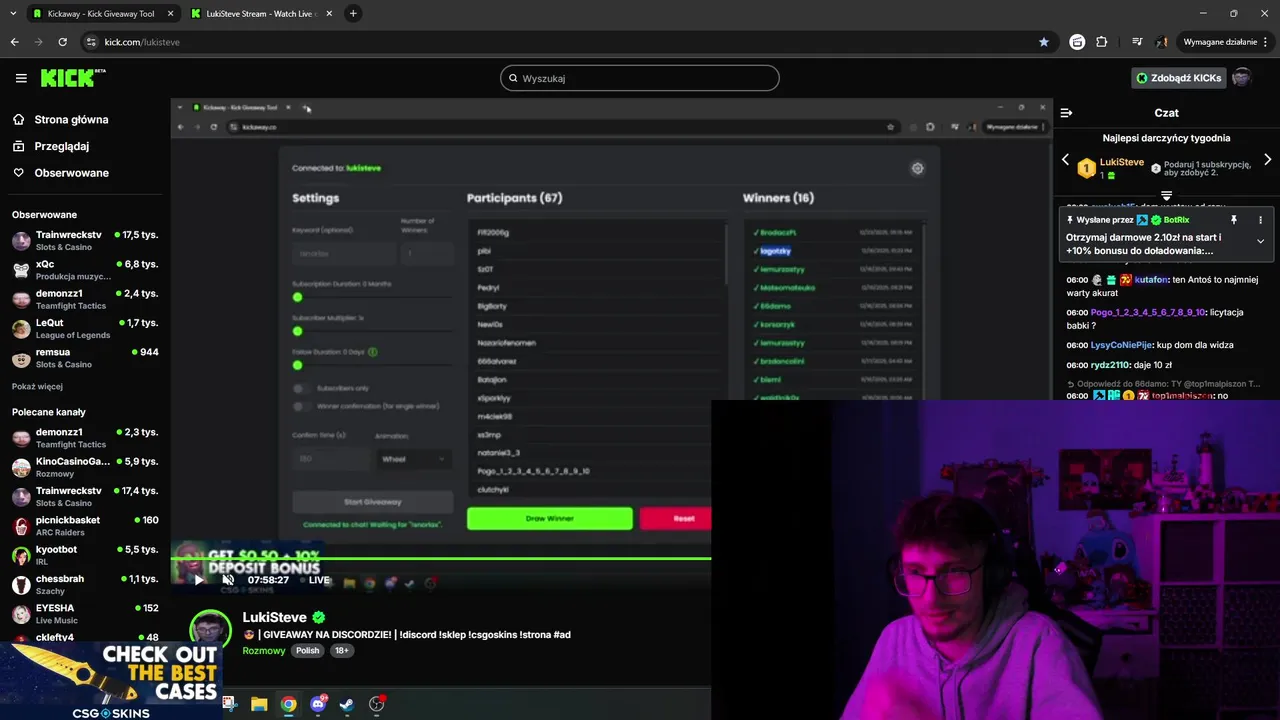
Task: Toggle the bookmark star
Action: pyautogui.click(x=1044, y=42)
